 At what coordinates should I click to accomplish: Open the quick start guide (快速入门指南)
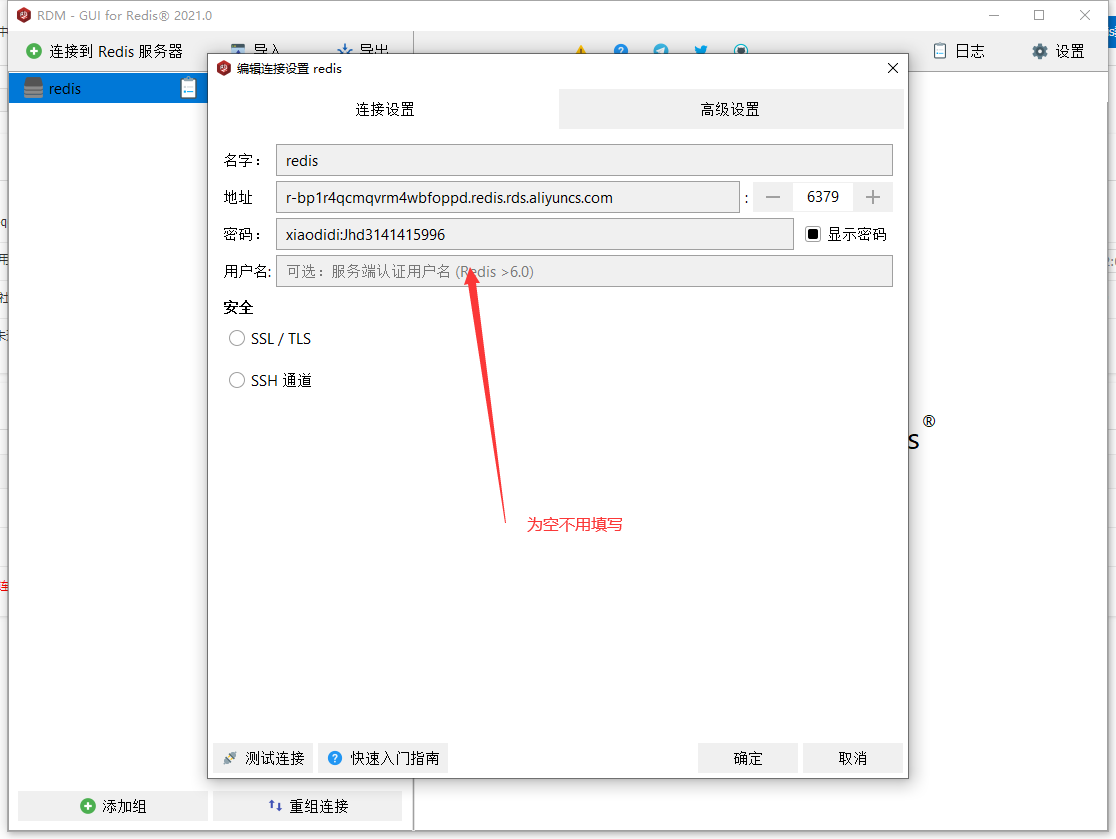383,758
